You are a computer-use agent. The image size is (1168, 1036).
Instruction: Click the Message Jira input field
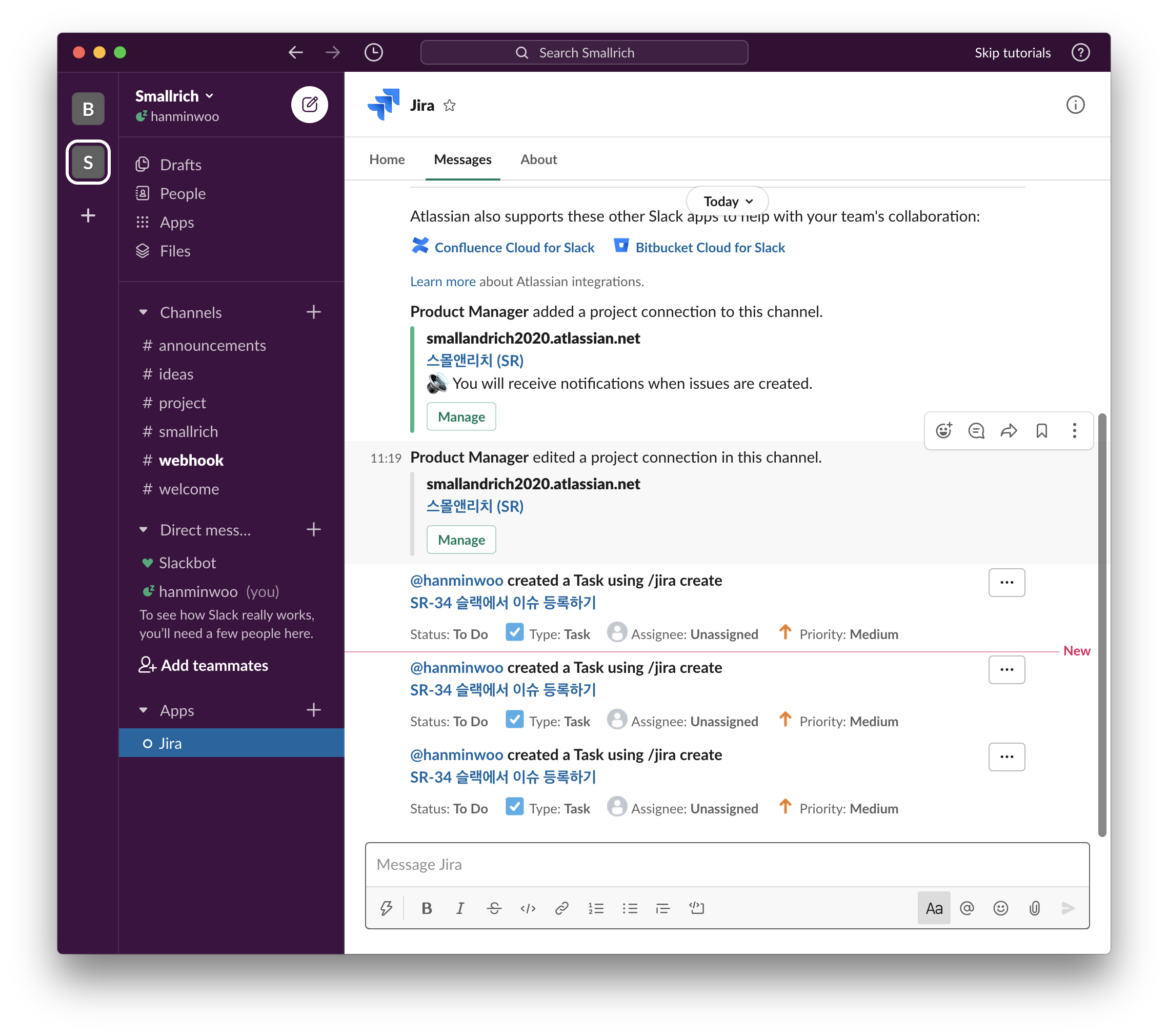pyautogui.click(x=727, y=865)
